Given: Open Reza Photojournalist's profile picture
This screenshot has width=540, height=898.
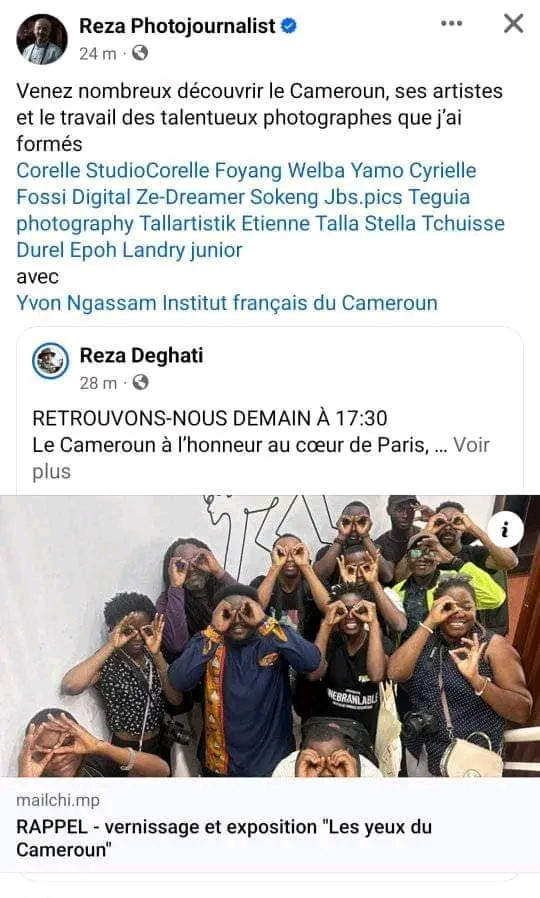Looking at the screenshot, I should coord(42,39).
